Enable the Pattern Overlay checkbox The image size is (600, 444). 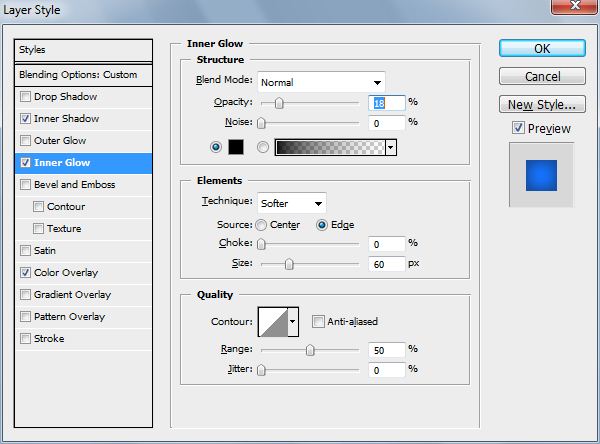click(25, 317)
